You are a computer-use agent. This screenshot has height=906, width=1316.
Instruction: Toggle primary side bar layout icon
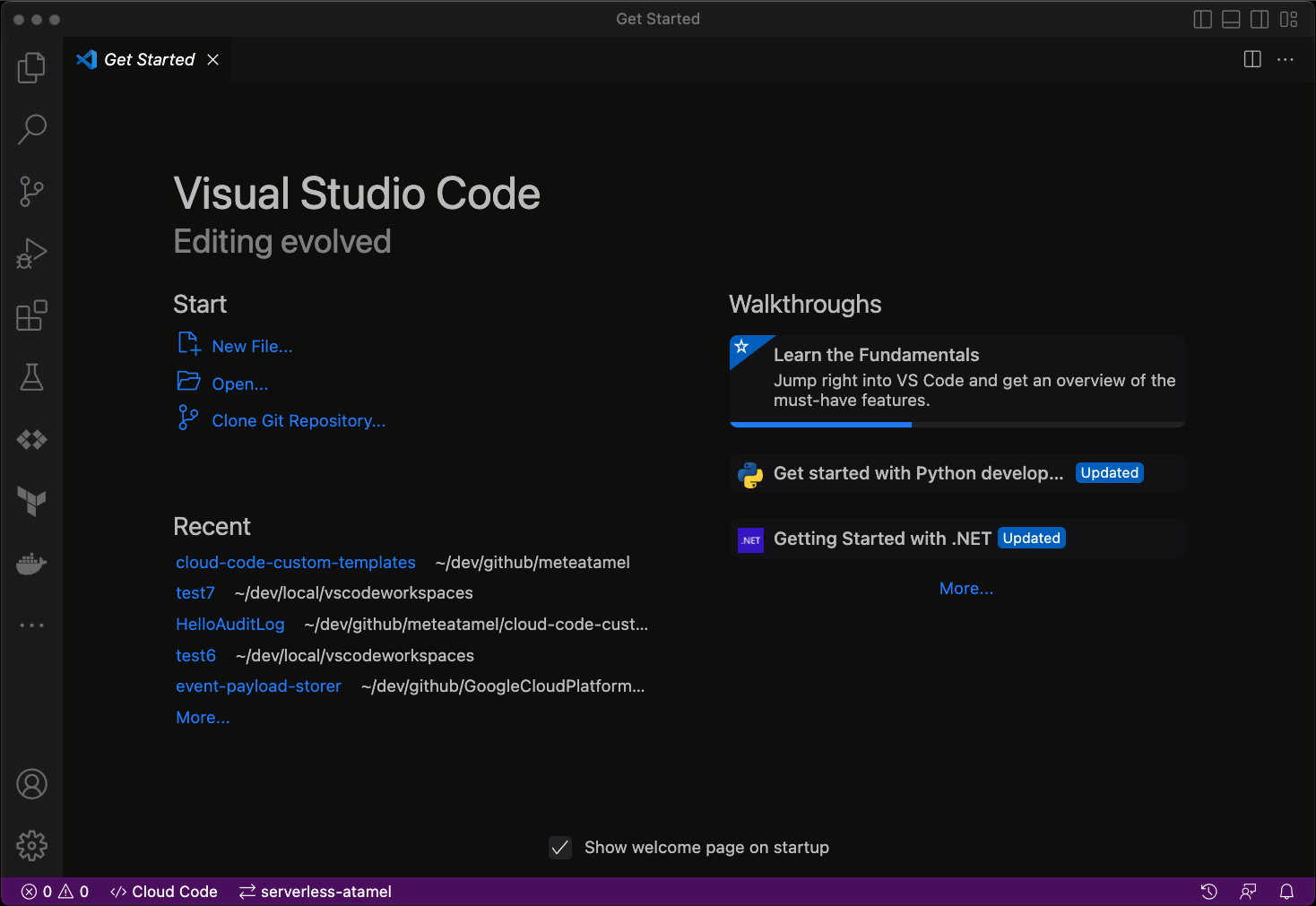click(1203, 19)
